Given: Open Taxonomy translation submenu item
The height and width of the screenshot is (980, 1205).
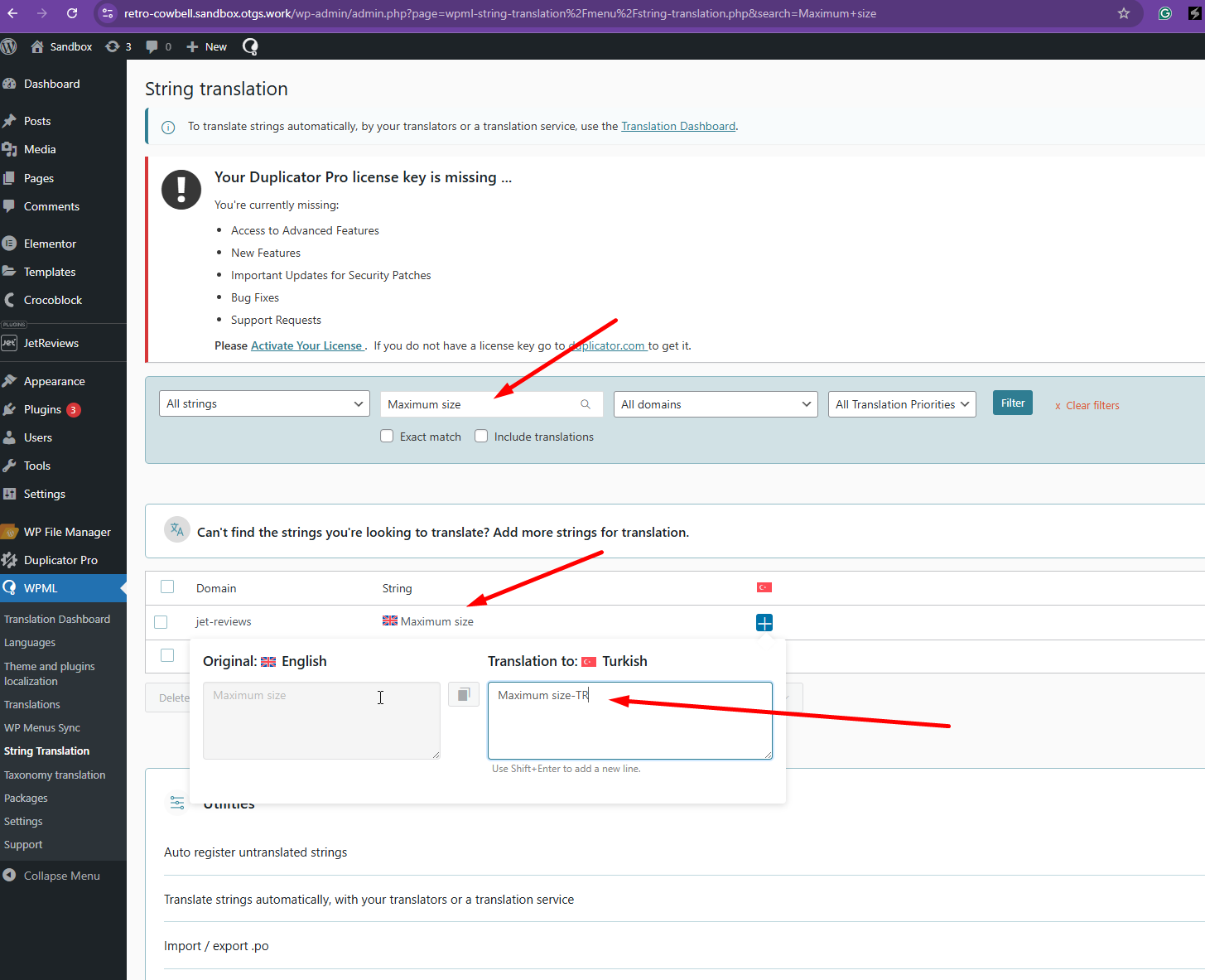Looking at the screenshot, I should 55,775.
